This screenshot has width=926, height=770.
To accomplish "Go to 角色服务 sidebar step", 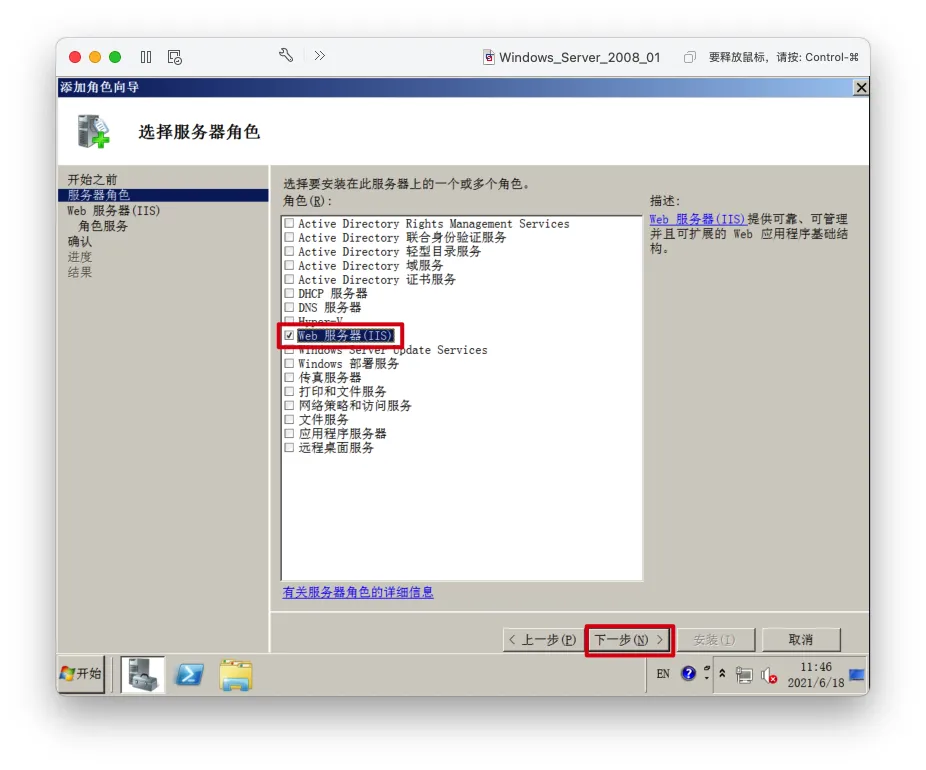I will 103,226.
